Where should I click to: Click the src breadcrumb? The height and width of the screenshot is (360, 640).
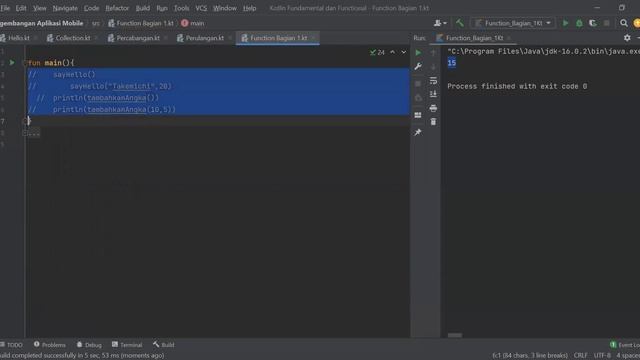[x=96, y=23]
